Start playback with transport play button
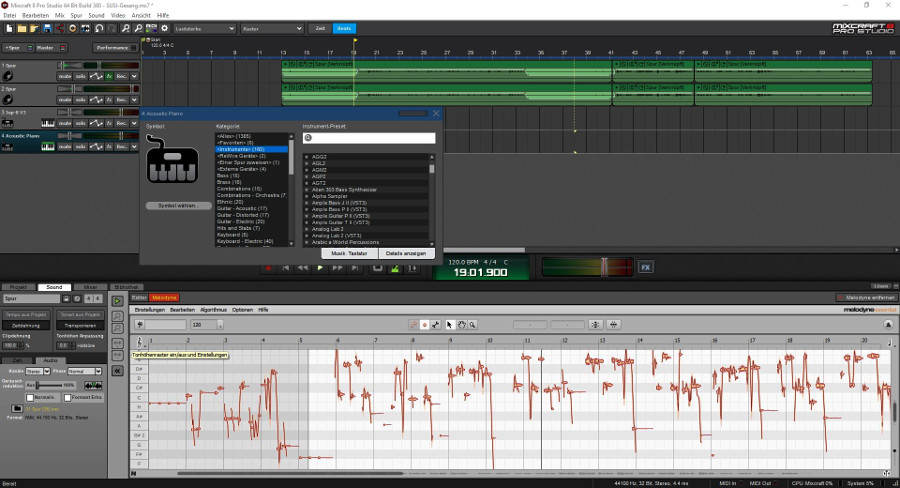 320,268
